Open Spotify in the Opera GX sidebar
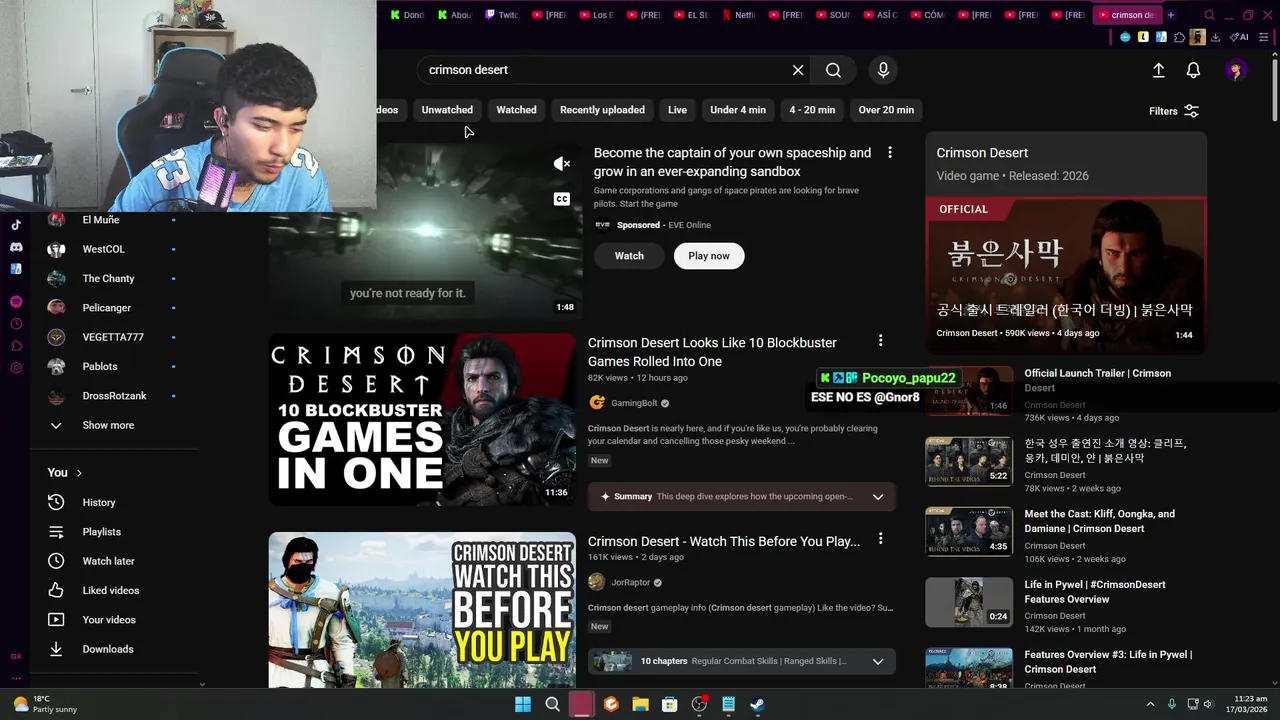 click(16, 301)
